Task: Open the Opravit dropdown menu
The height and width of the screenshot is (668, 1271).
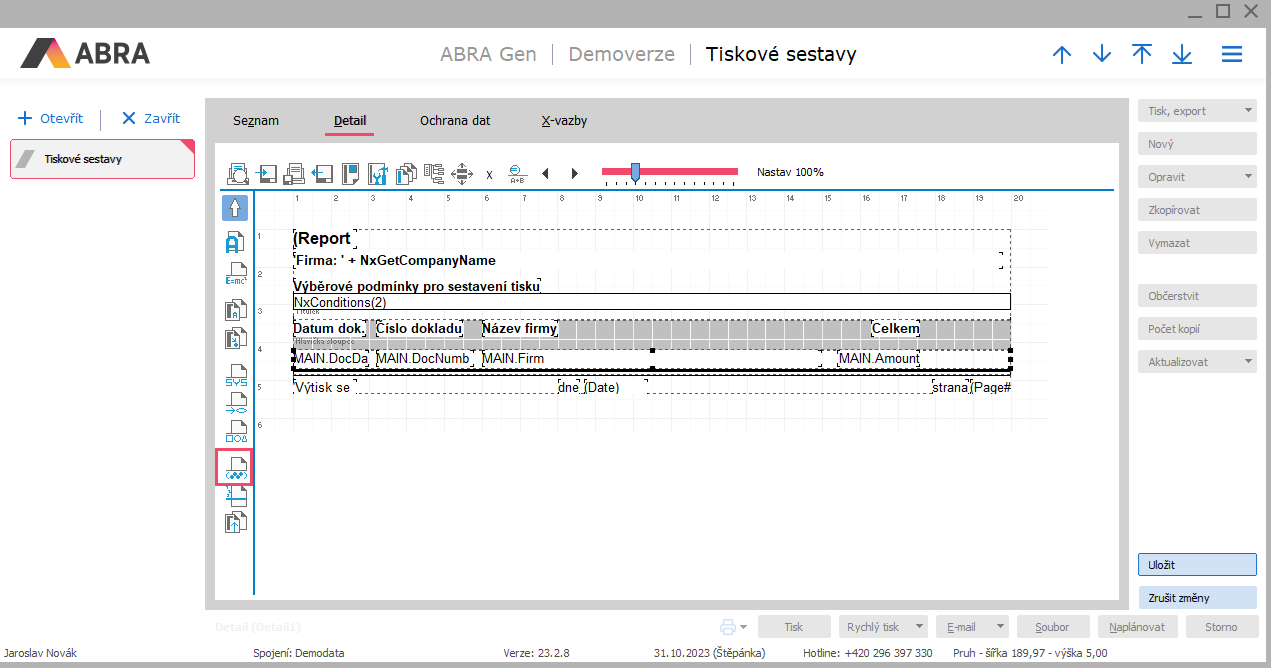Action: pos(1196,177)
